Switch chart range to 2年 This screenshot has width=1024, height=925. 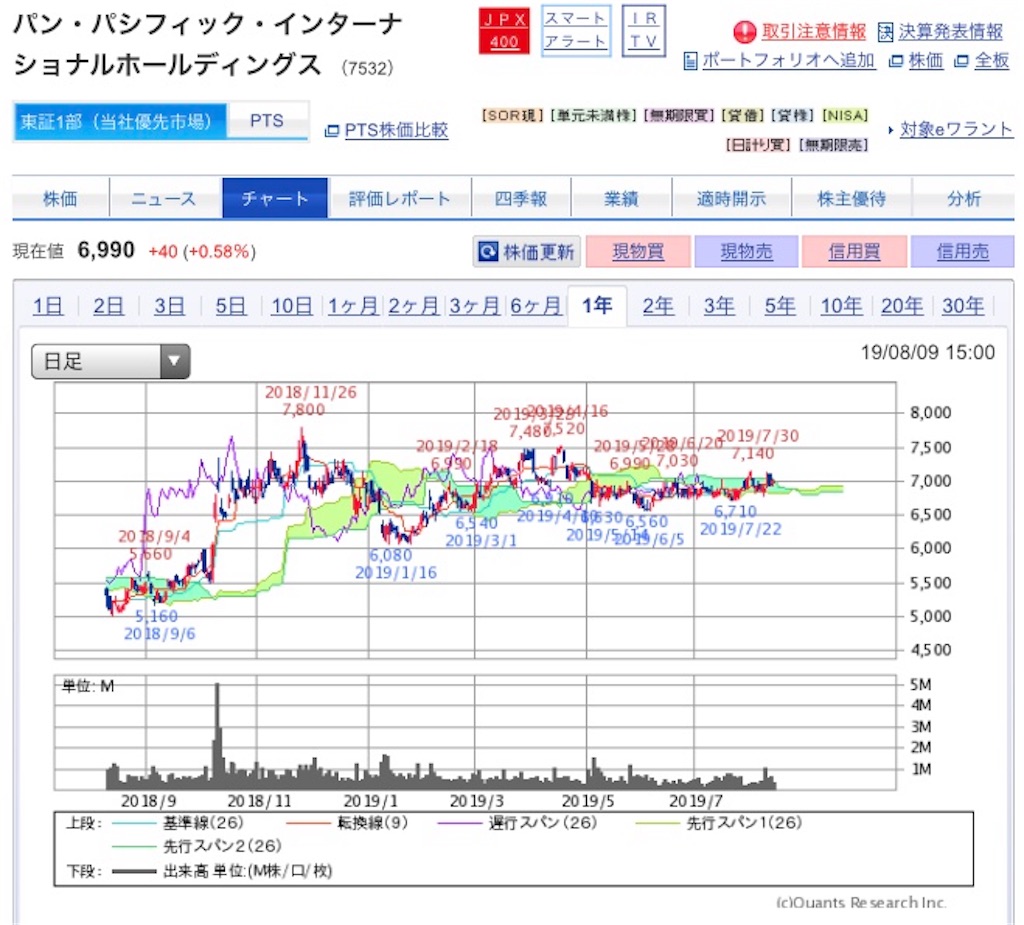[x=658, y=306]
